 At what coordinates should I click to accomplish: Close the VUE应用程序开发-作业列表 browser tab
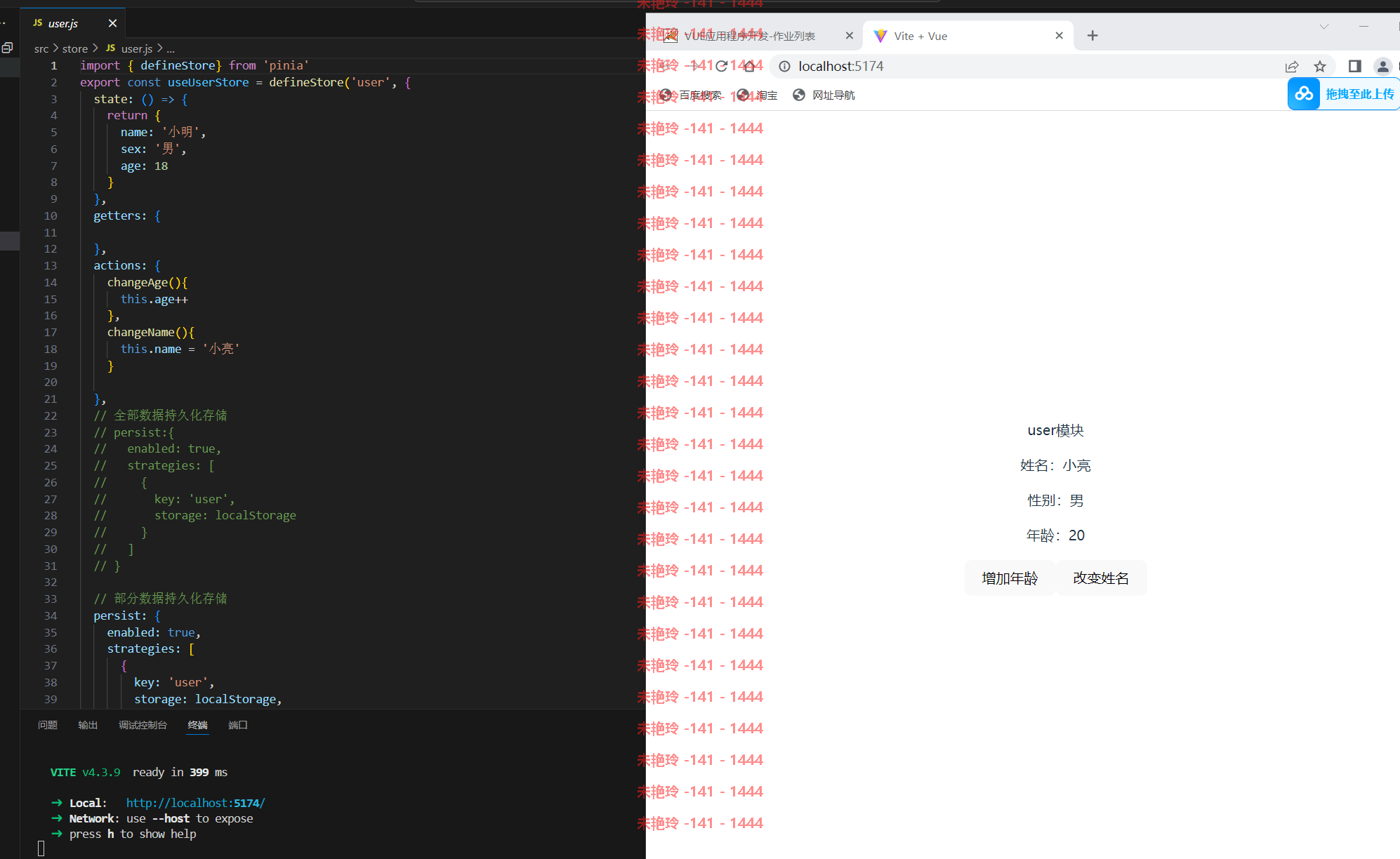(x=850, y=36)
